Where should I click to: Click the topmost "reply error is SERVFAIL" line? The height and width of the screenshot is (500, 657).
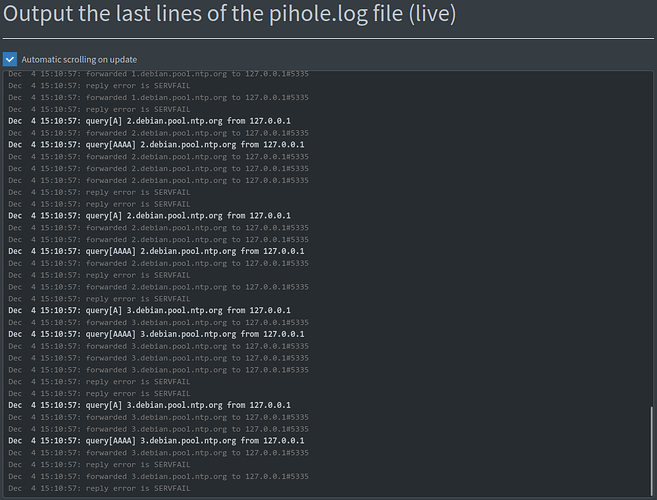tap(138, 86)
